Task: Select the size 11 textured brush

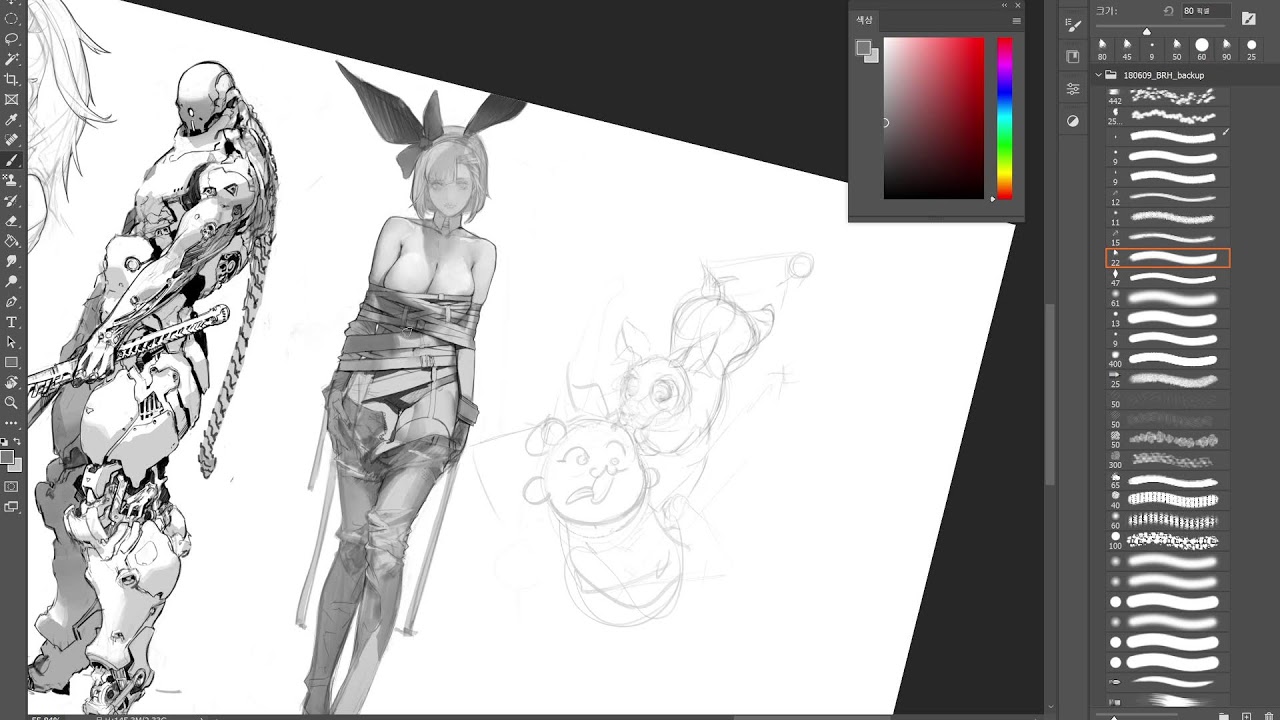Action: pos(1168,217)
